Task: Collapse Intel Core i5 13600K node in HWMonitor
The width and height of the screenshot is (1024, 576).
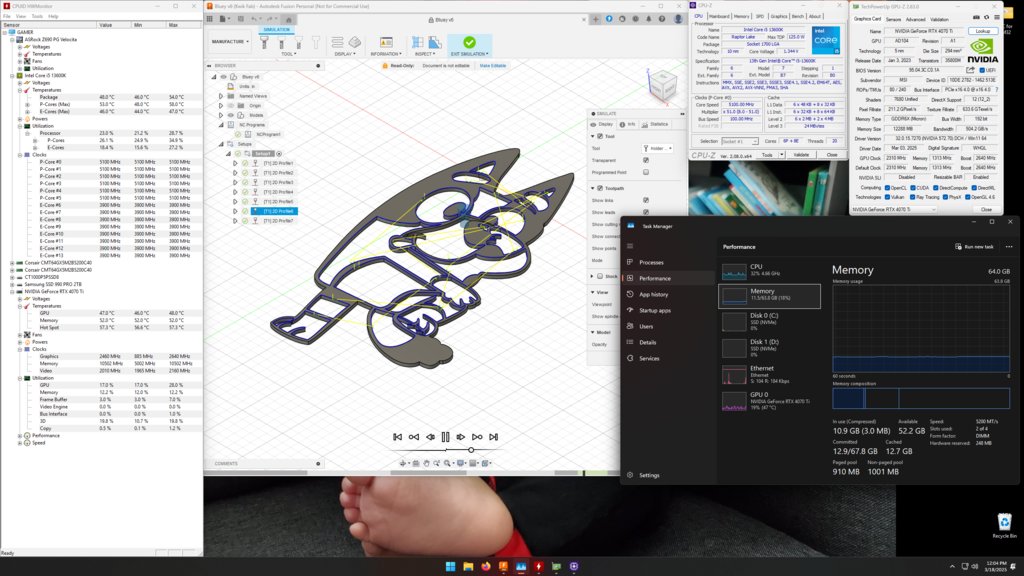Action: point(12,76)
